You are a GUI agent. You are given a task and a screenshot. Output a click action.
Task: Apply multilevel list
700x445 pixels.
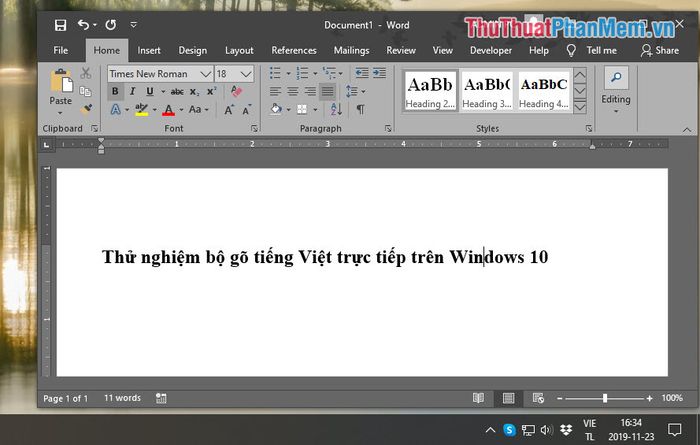pyautogui.click(x=329, y=73)
